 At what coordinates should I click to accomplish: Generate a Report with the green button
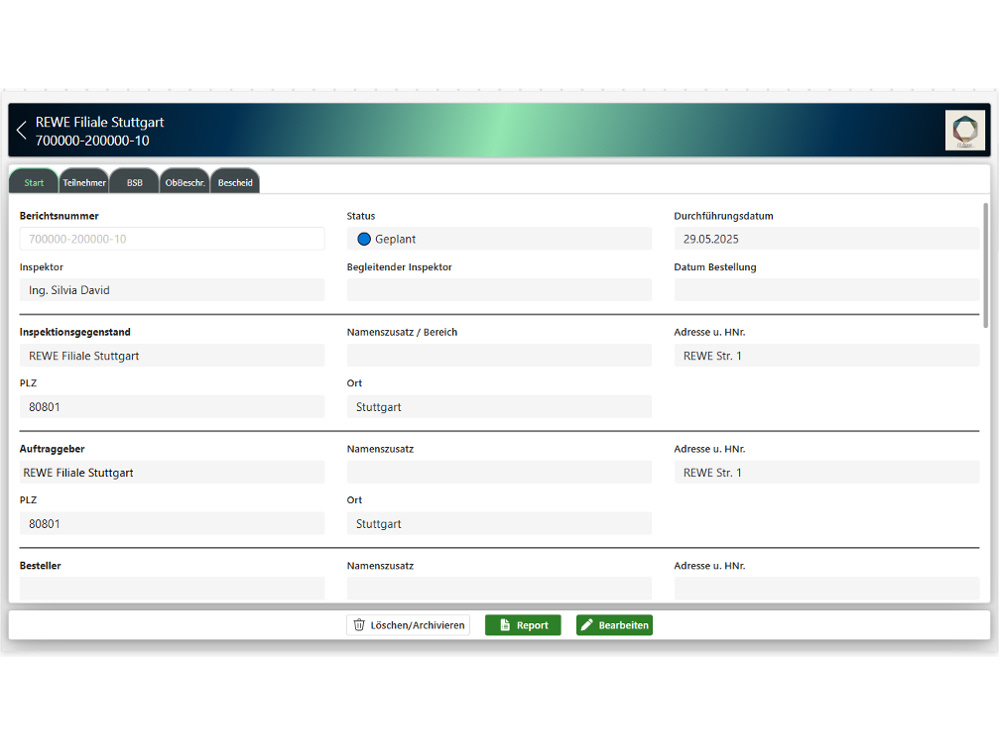click(523, 625)
